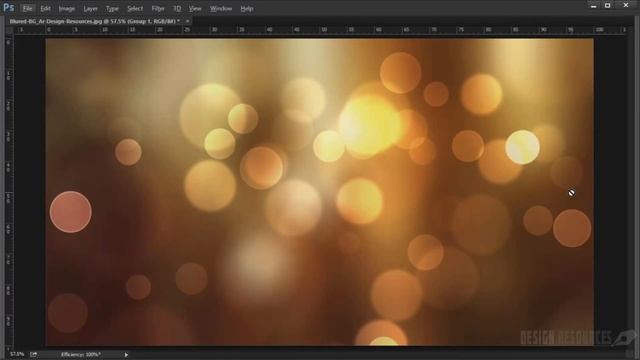Screen dimensions: 640x360
Task: Open the View menu
Action: point(195,8)
